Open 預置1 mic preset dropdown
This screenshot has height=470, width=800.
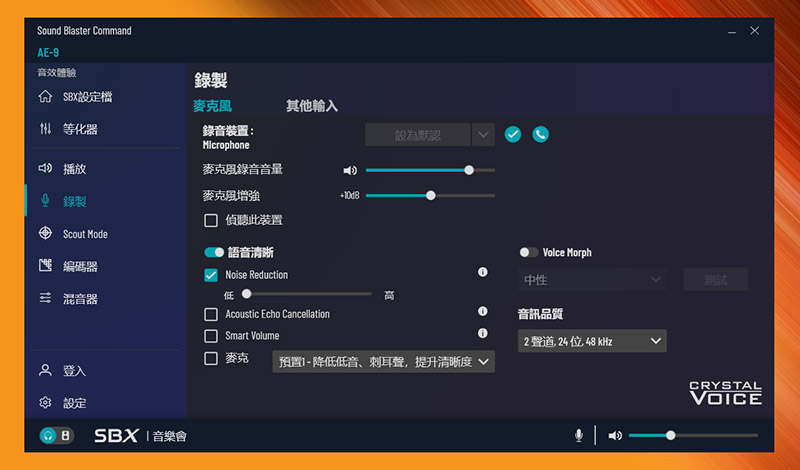point(383,362)
